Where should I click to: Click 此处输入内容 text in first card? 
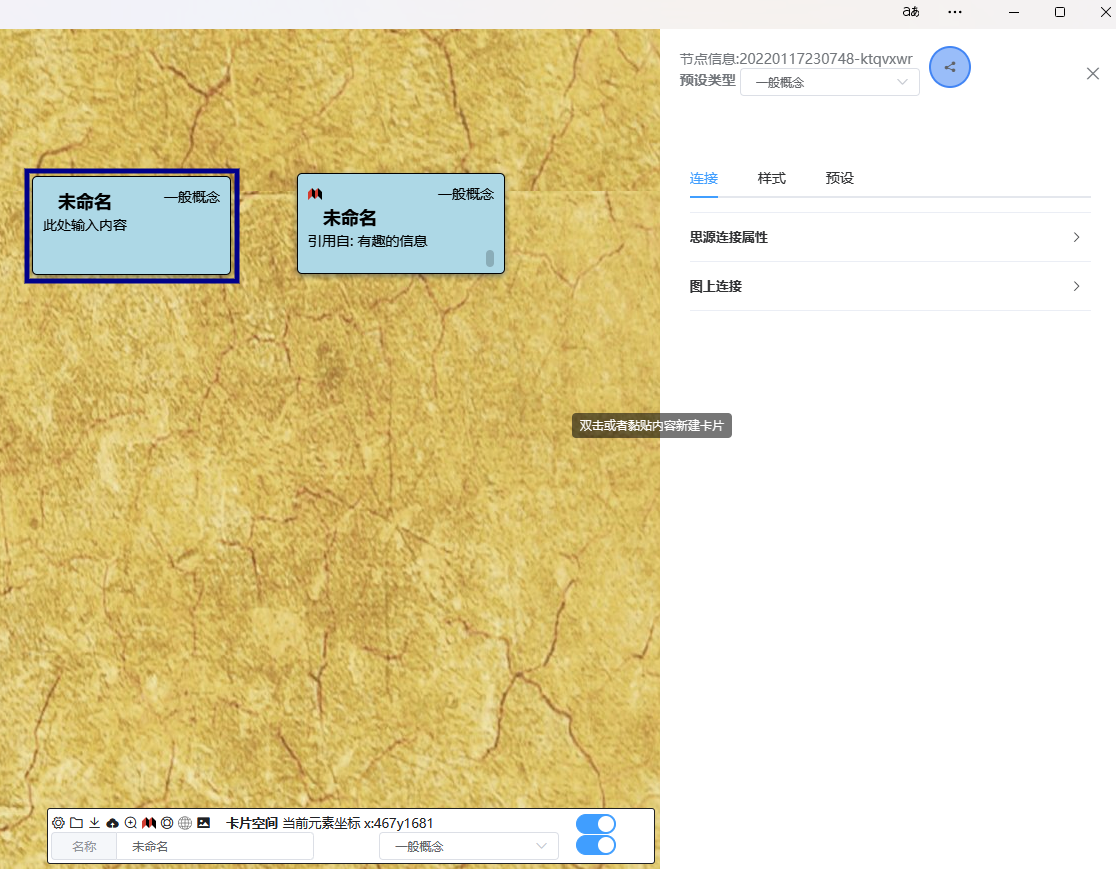coord(85,225)
